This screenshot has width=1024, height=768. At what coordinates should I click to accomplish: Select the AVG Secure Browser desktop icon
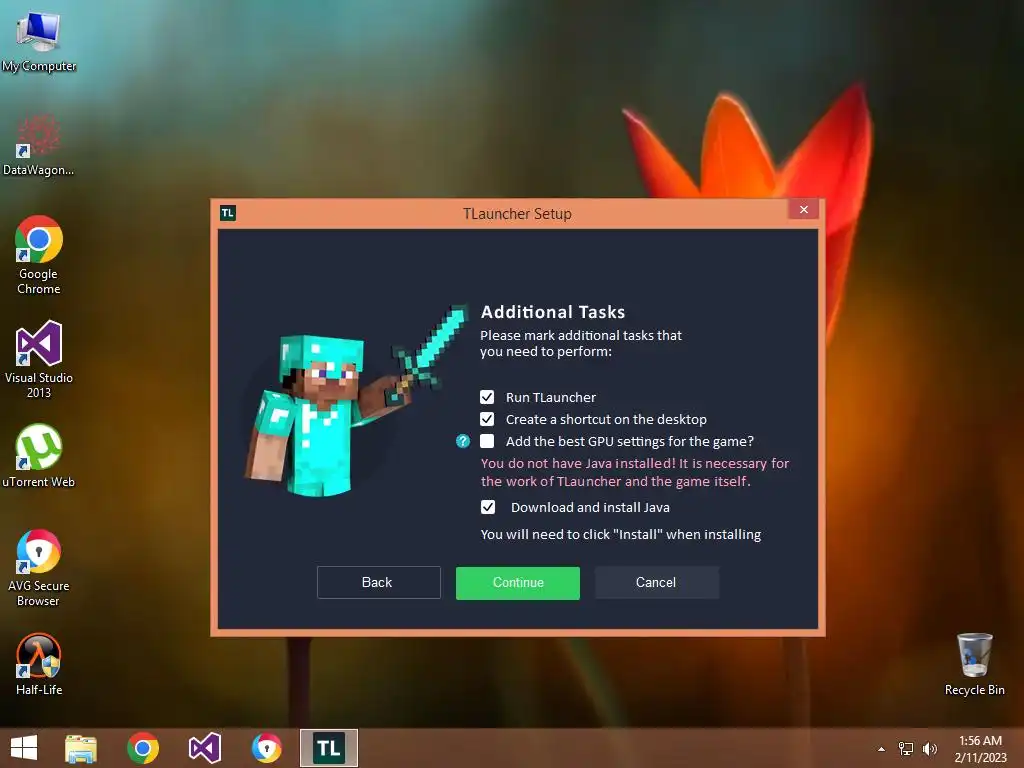click(x=39, y=568)
